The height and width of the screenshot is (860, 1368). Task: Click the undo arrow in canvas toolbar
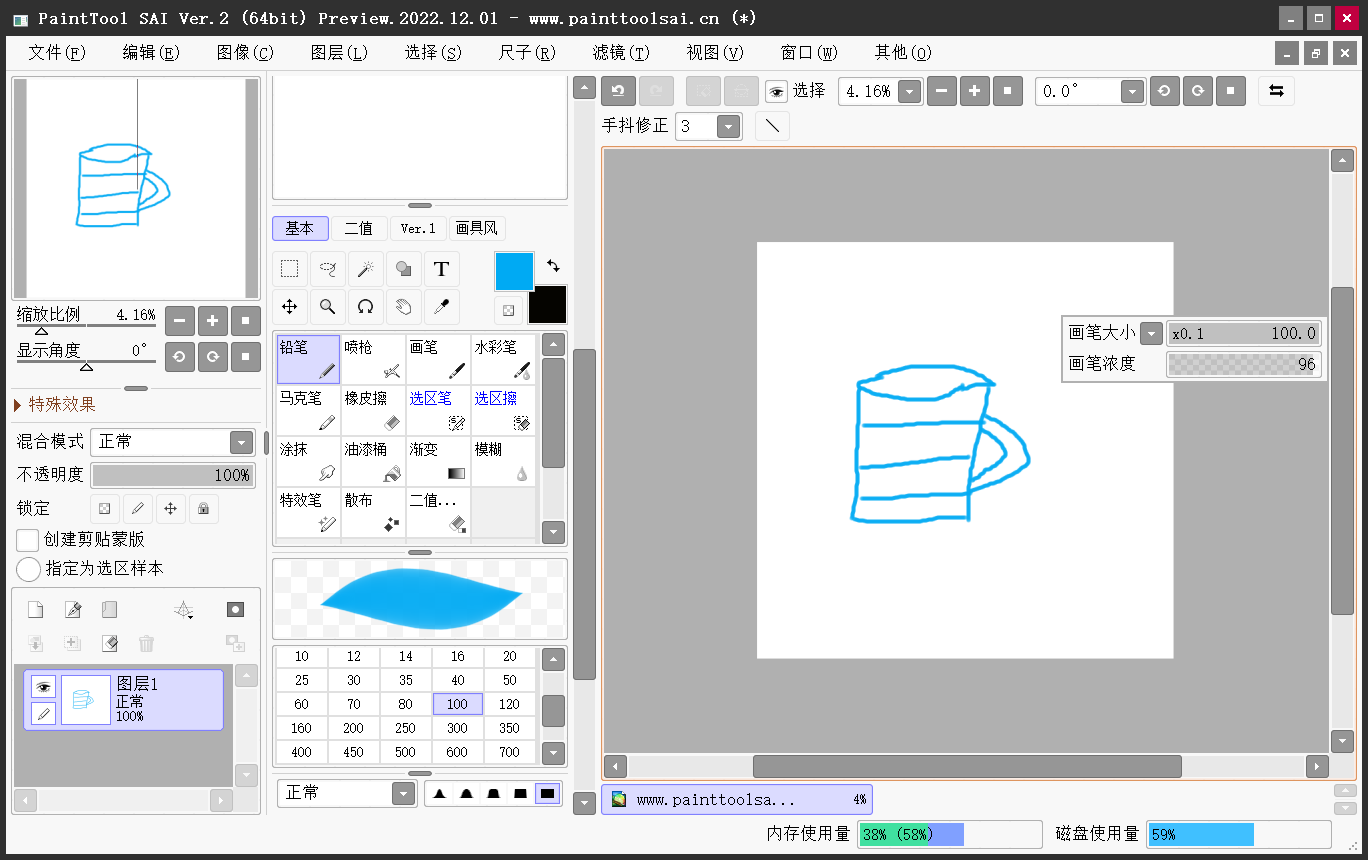618,91
